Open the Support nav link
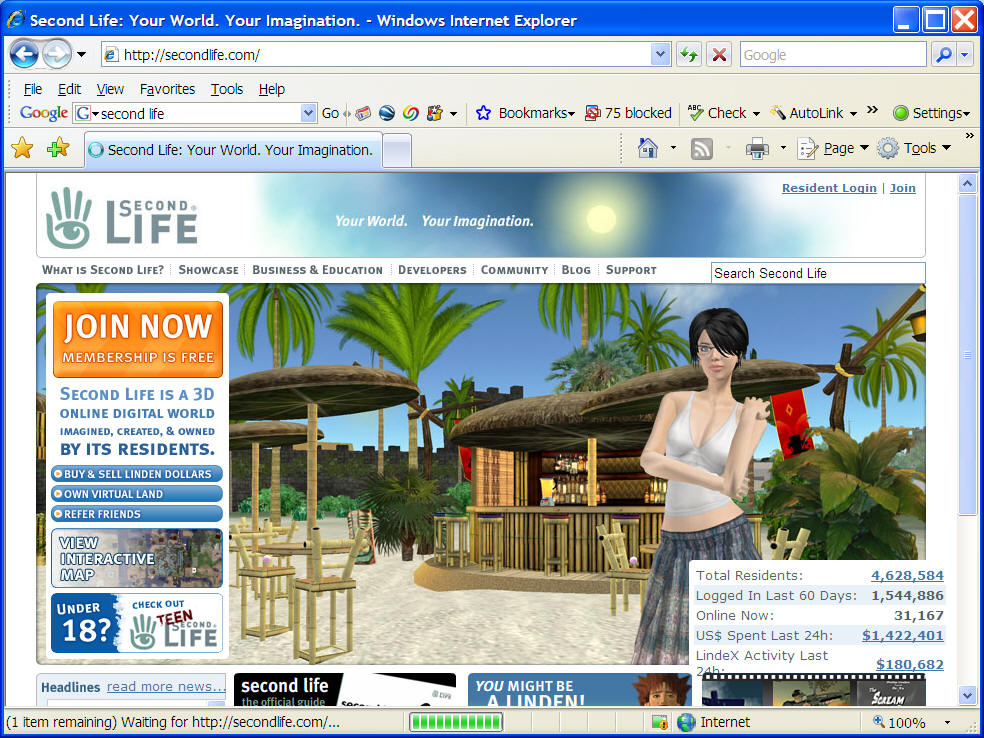The image size is (984, 738). coord(631,270)
